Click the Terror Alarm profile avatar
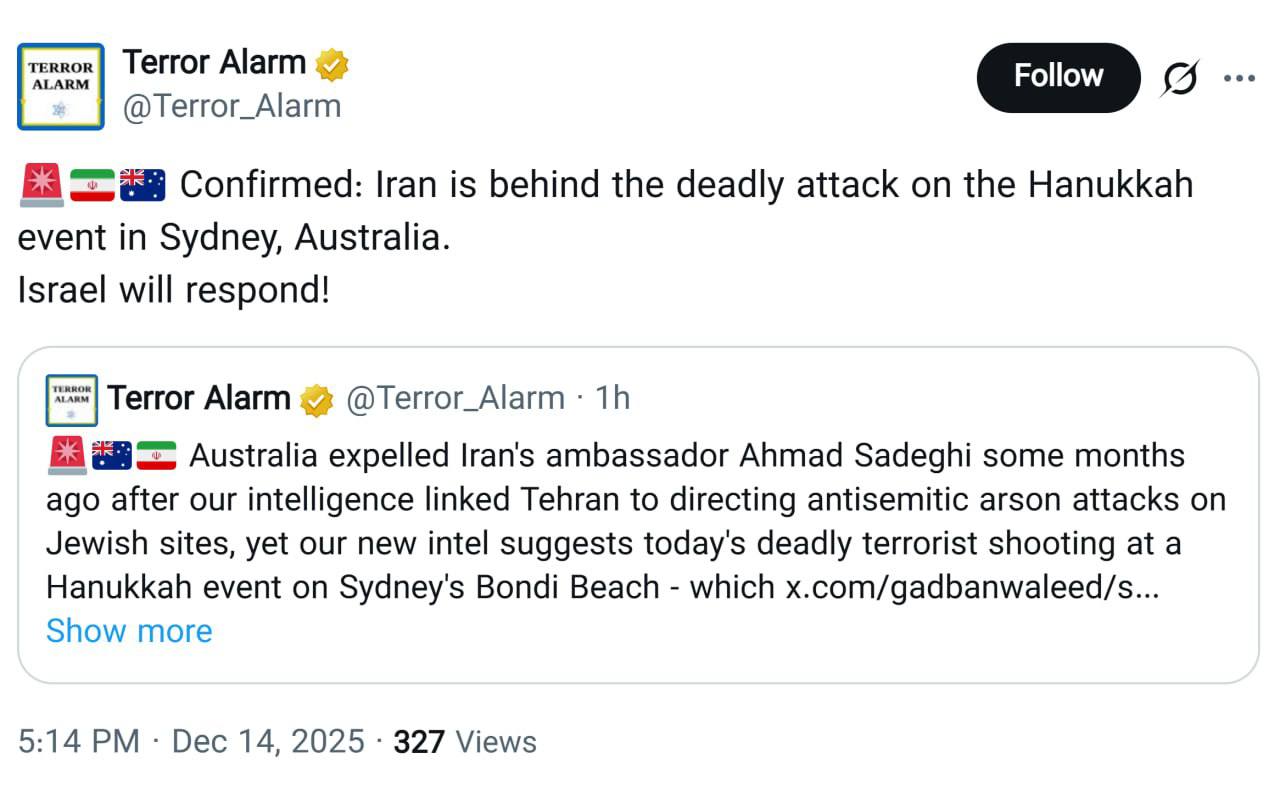 59,86
